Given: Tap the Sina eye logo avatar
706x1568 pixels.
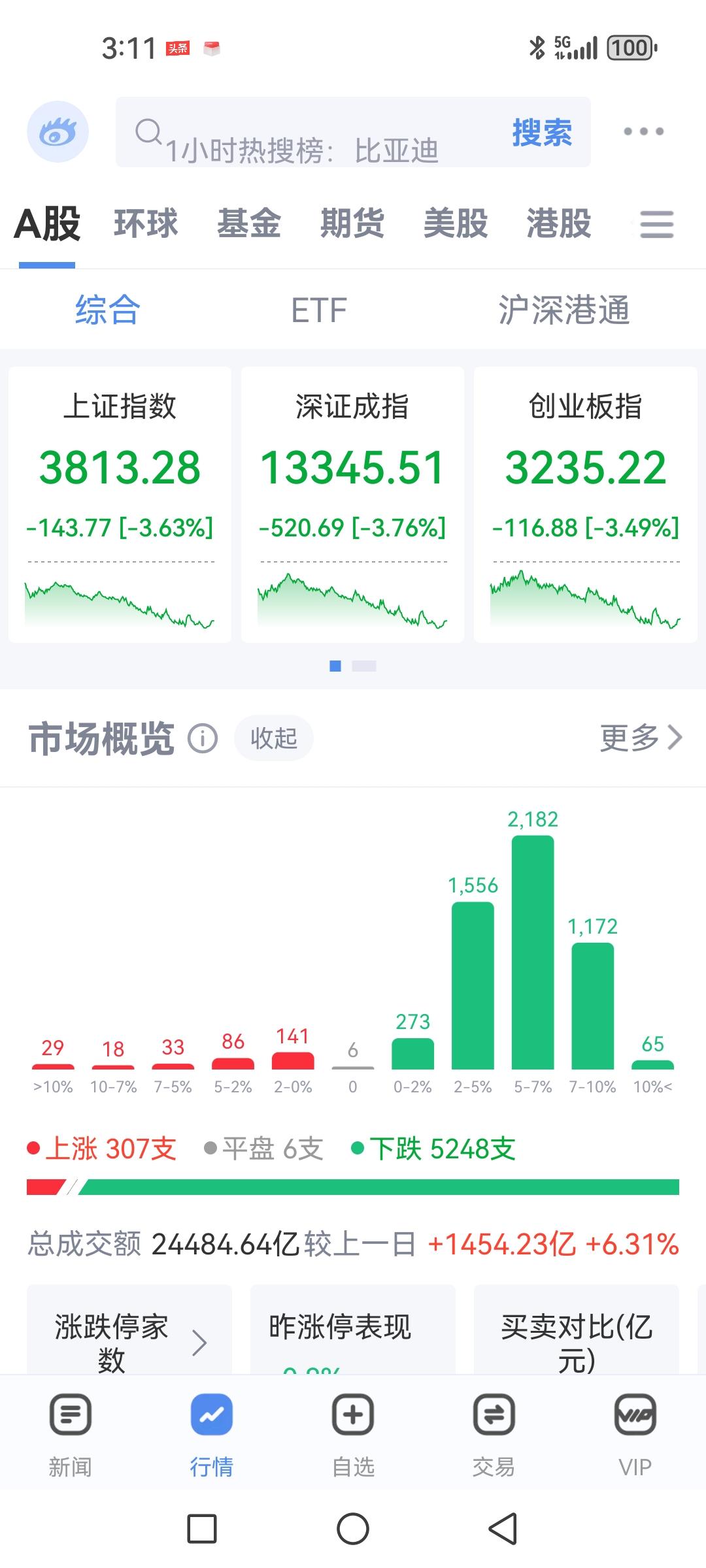Looking at the screenshot, I should click(x=58, y=131).
